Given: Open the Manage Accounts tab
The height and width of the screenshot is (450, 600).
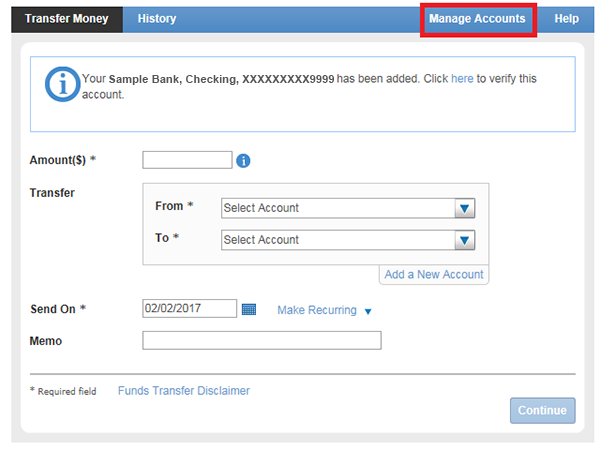Looking at the screenshot, I should 477,19.
